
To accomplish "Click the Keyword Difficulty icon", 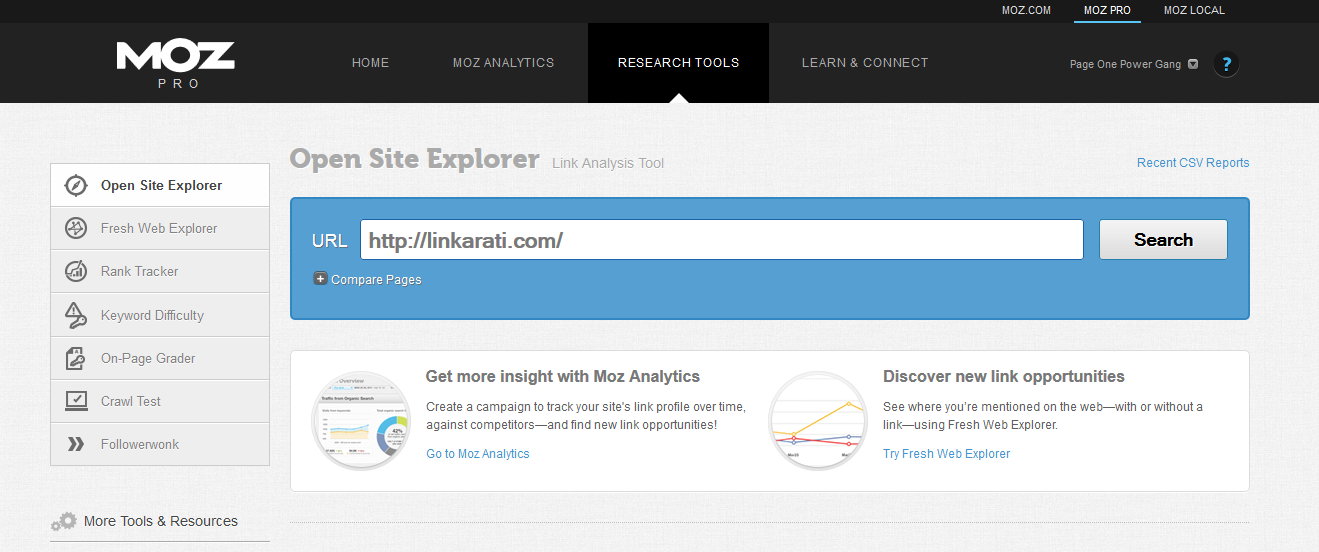I will [76, 315].
